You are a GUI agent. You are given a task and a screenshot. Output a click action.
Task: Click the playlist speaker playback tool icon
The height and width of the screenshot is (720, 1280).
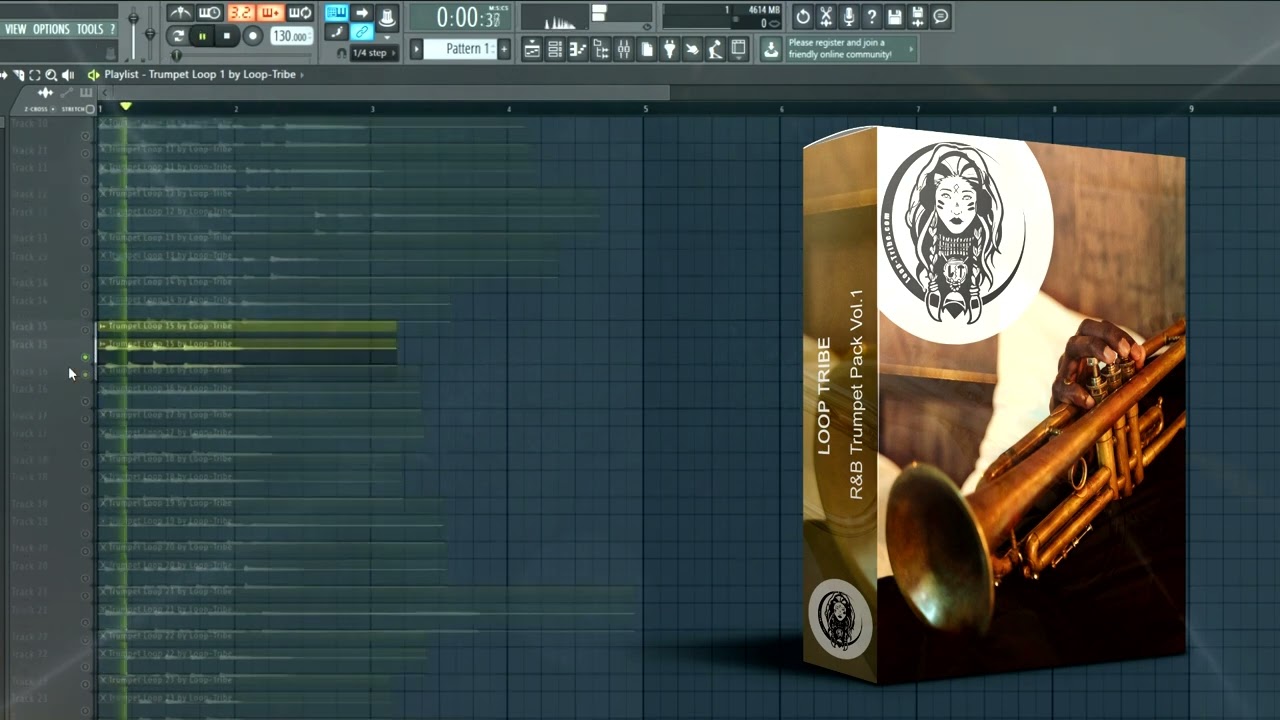click(x=68, y=75)
